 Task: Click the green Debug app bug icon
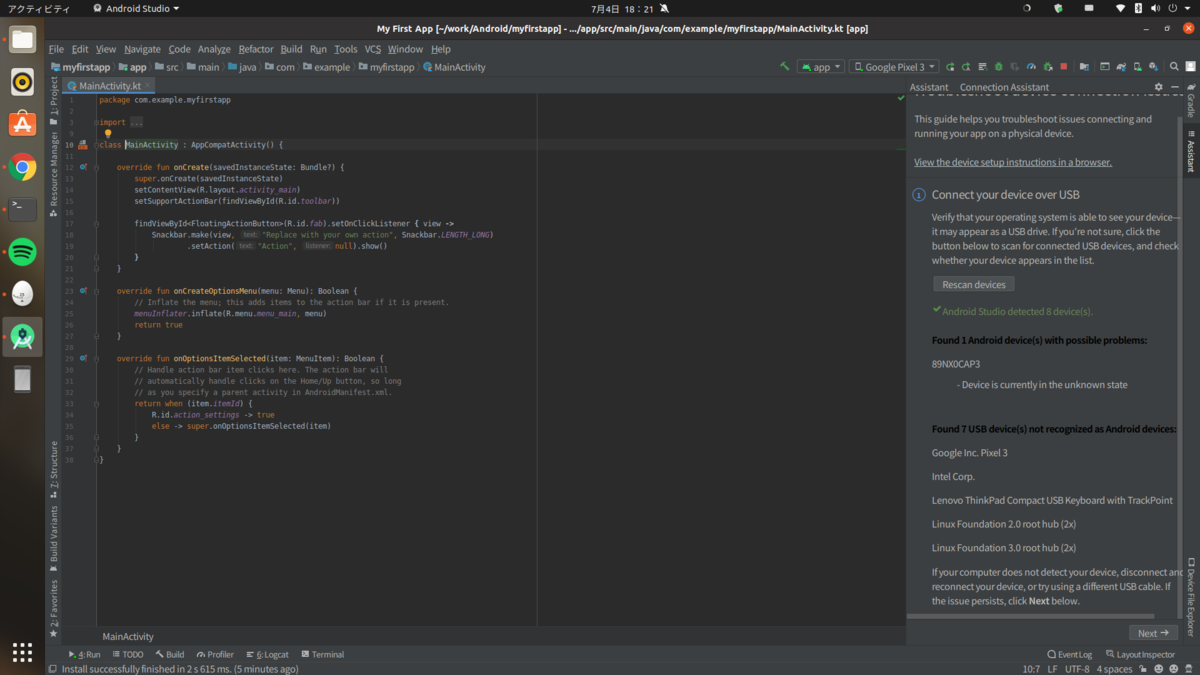tap(999, 67)
